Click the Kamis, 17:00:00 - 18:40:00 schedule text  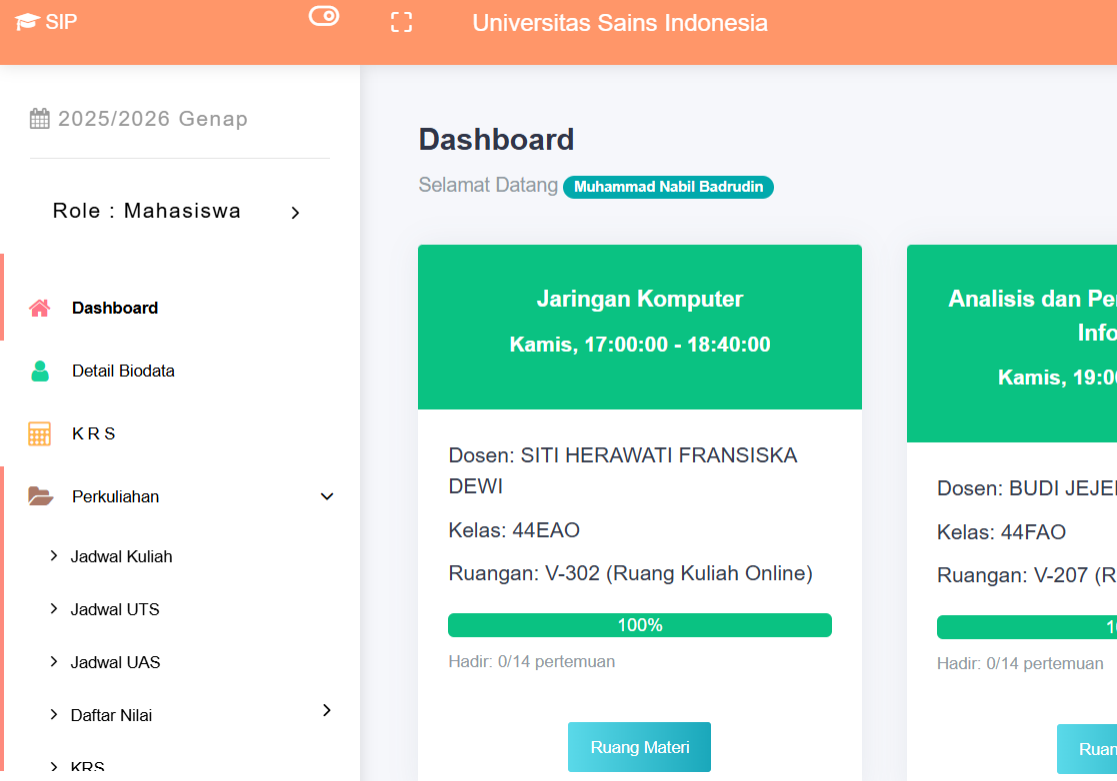640,344
